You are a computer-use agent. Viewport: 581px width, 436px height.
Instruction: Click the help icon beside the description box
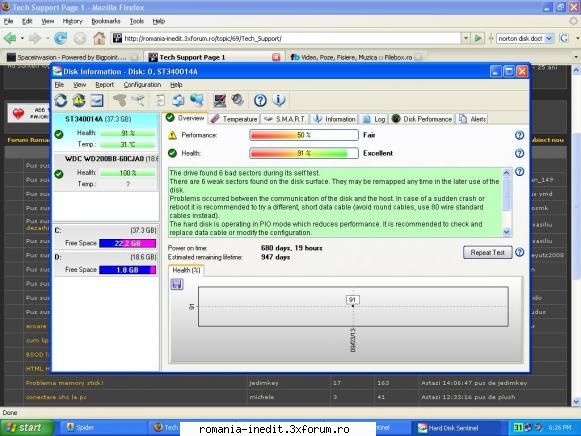(x=519, y=172)
